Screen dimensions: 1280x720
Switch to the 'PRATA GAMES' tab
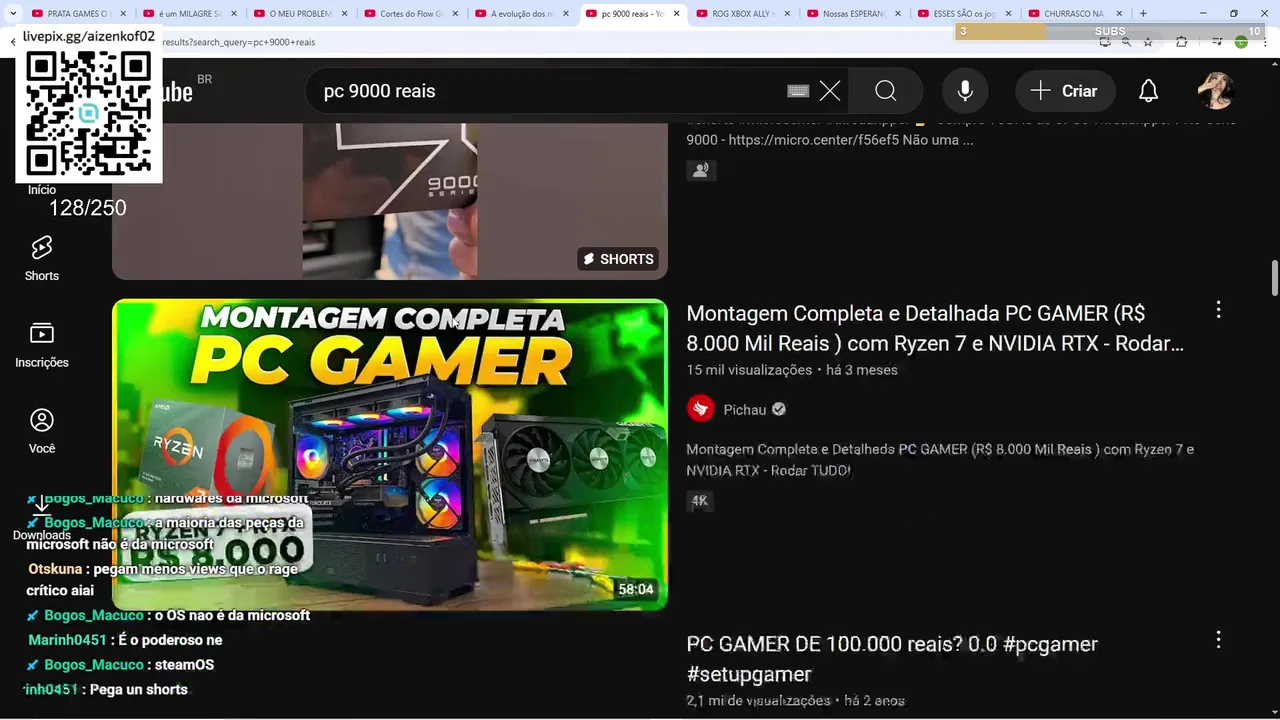pos(78,14)
